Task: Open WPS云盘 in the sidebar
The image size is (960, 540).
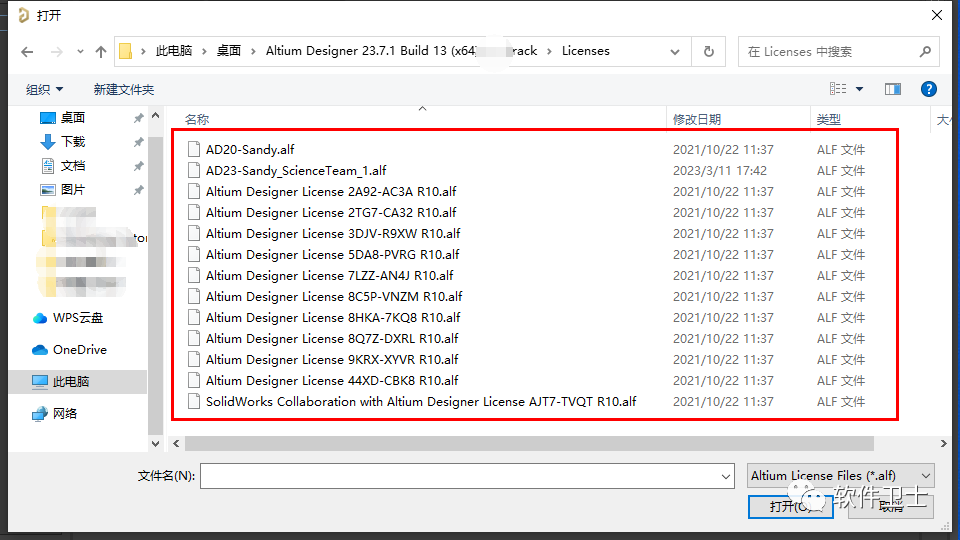Action: click(x=78, y=318)
